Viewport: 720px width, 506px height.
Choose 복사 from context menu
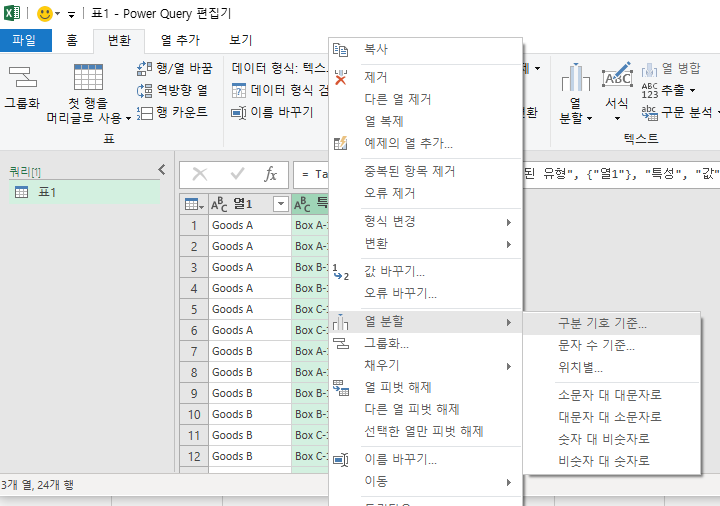425,50
